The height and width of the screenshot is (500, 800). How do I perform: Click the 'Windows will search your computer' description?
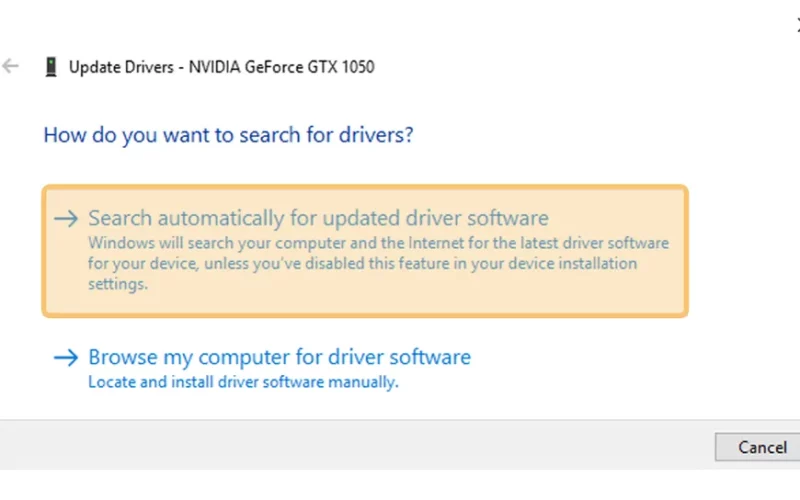pos(378,263)
